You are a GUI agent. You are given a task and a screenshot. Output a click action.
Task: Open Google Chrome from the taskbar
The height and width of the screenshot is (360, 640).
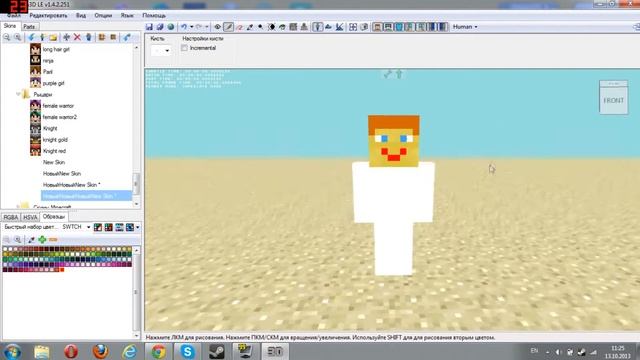(158, 351)
